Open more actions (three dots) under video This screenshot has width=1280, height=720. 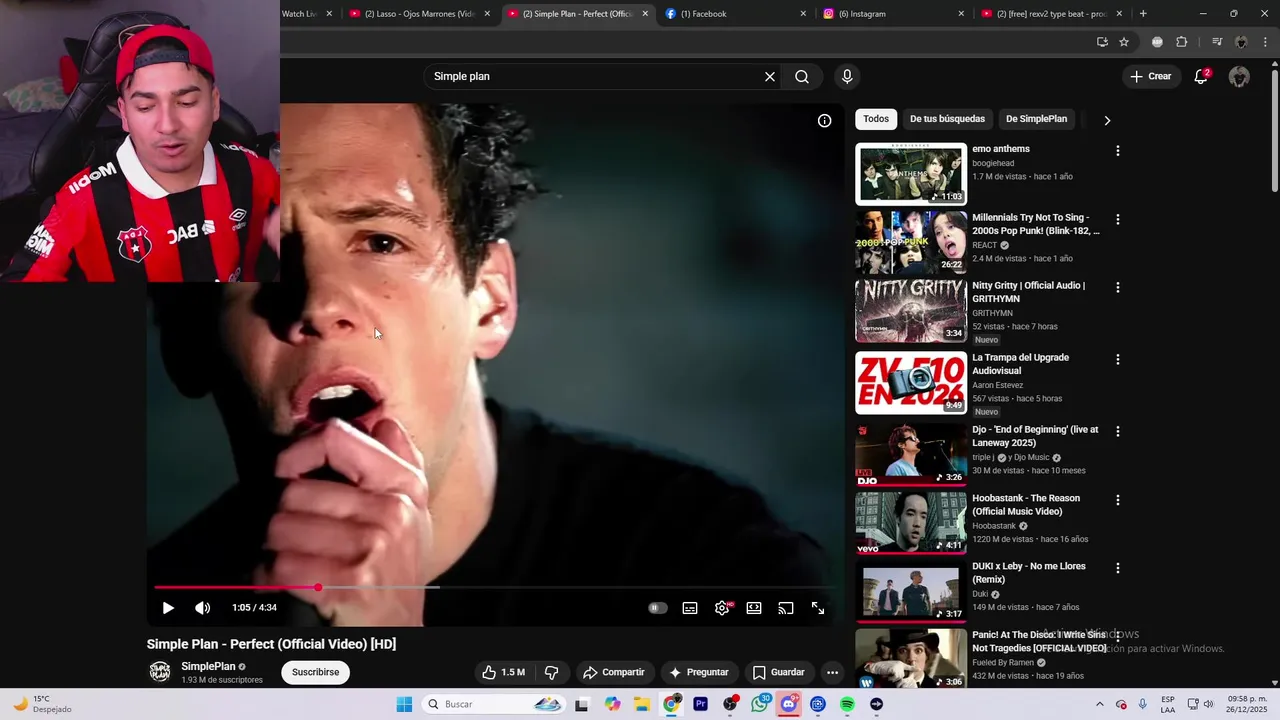pyautogui.click(x=832, y=672)
